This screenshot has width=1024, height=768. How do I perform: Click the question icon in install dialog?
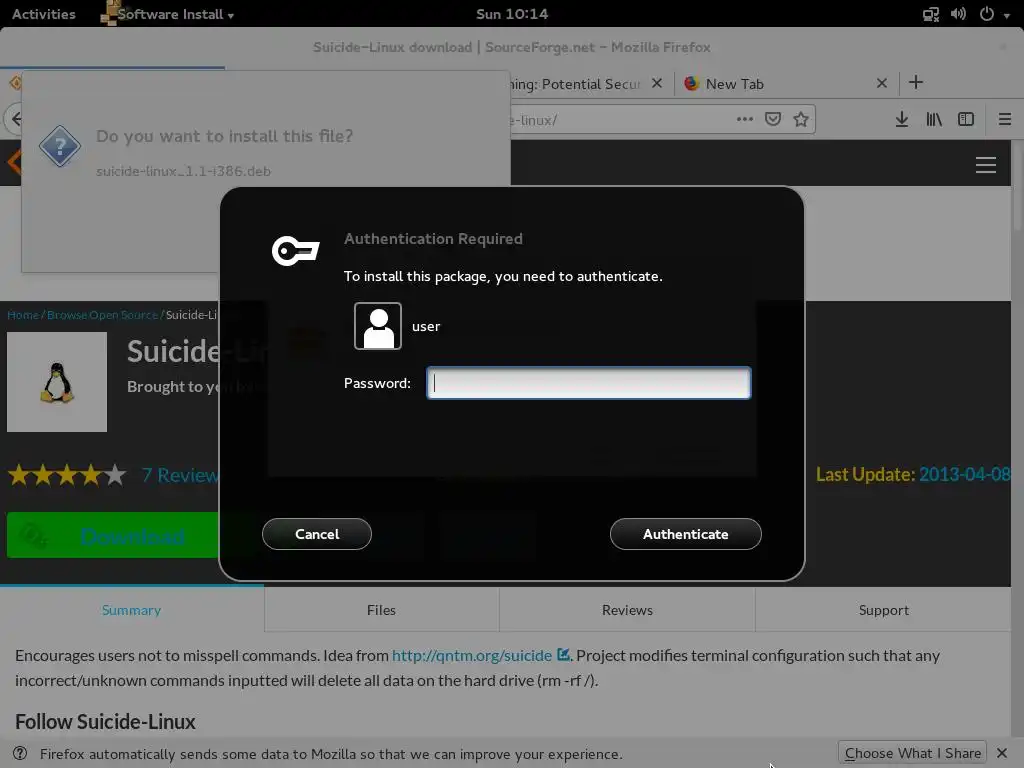(x=59, y=146)
